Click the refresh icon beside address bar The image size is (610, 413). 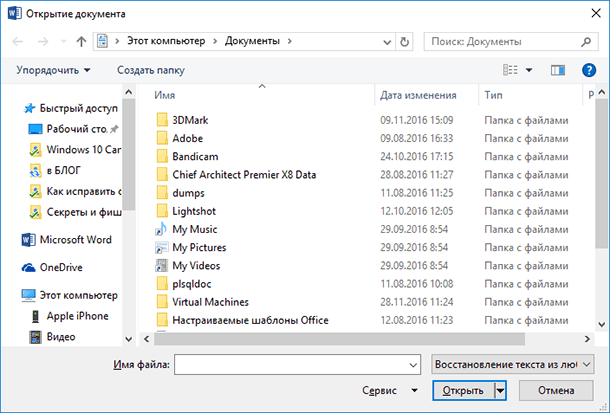coord(404,42)
